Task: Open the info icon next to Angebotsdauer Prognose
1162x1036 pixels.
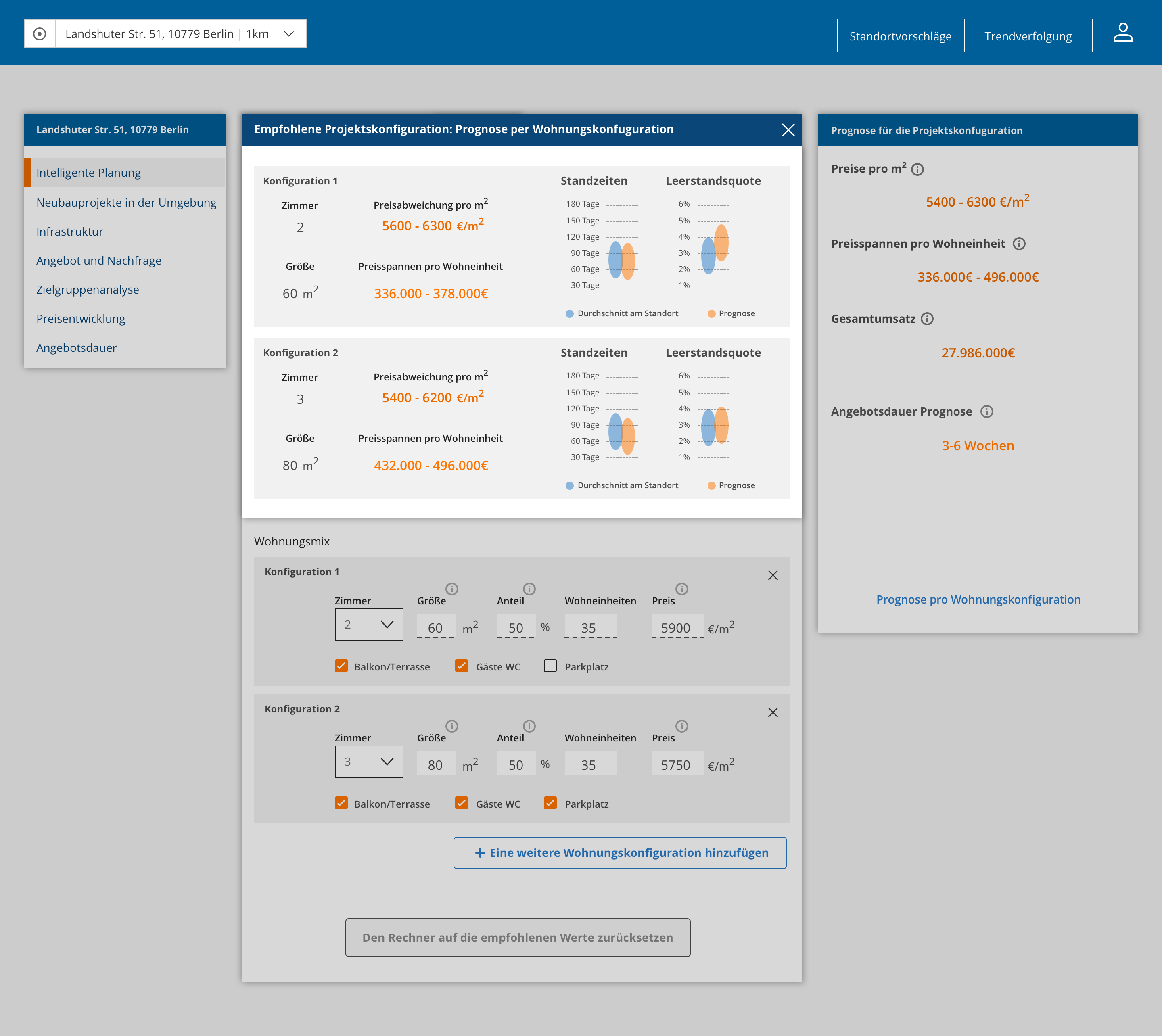Action: pos(986,411)
